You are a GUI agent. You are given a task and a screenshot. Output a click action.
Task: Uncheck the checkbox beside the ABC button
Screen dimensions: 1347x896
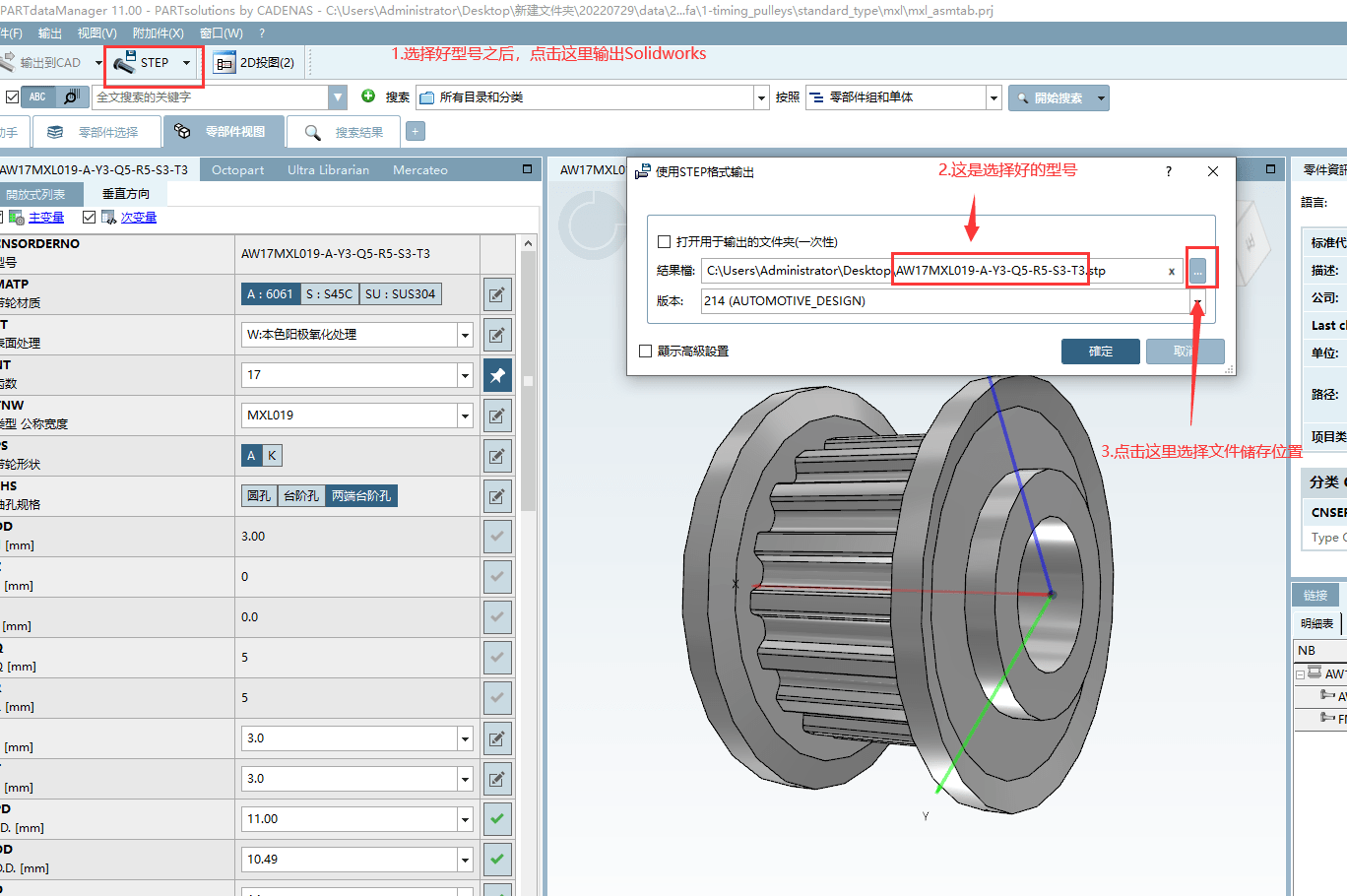pyautogui.click(x=12, y=97)
